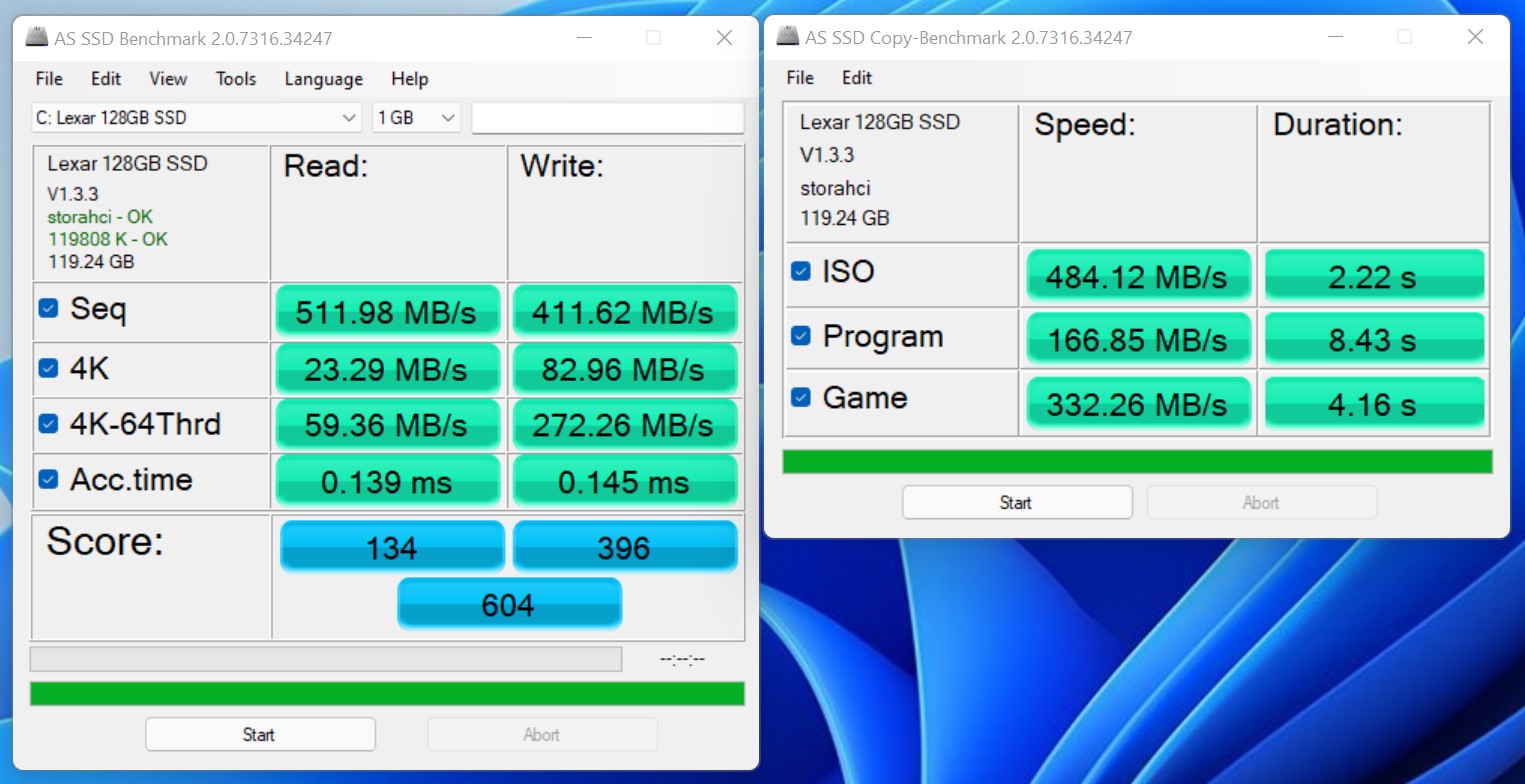Close the AS SSD Copy-Benchmark window
Image resolution: width=1525 pixels, height=784 pixels.
[x=1475, y=37]
